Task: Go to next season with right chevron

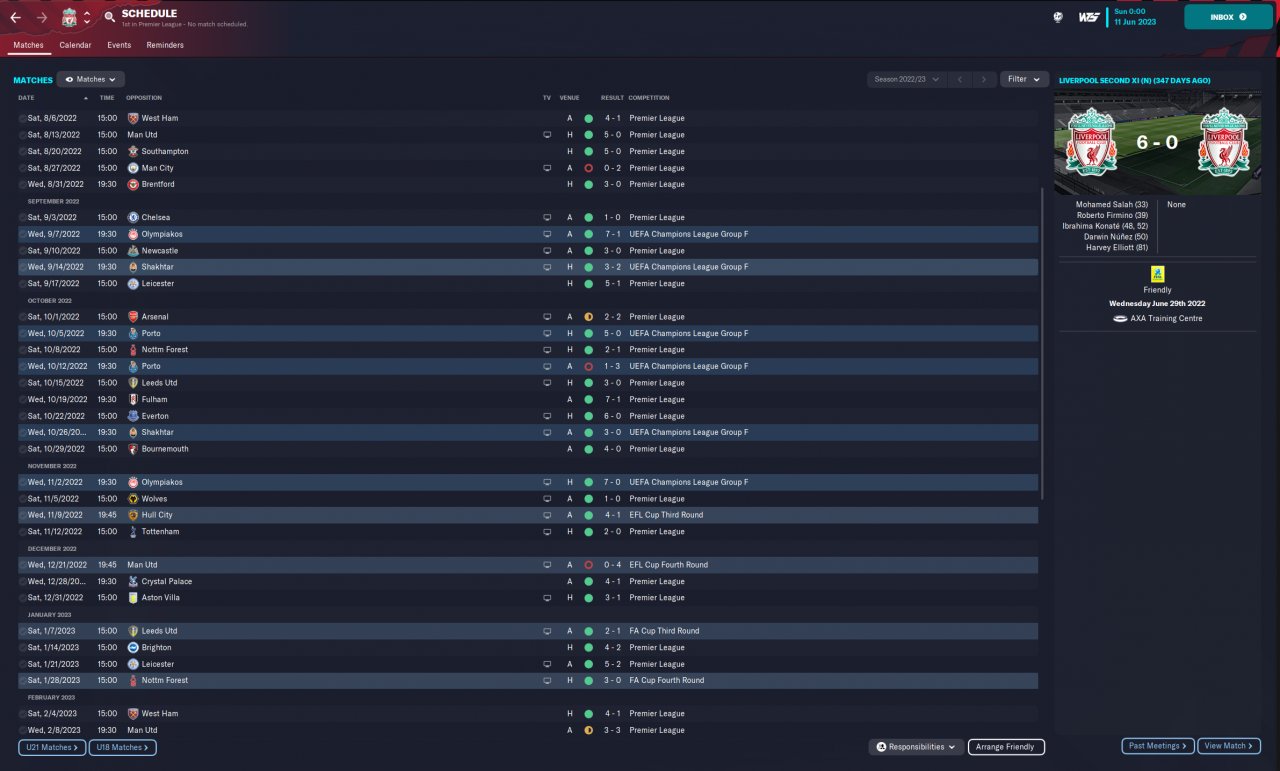Action: click(x=985, y=79)
